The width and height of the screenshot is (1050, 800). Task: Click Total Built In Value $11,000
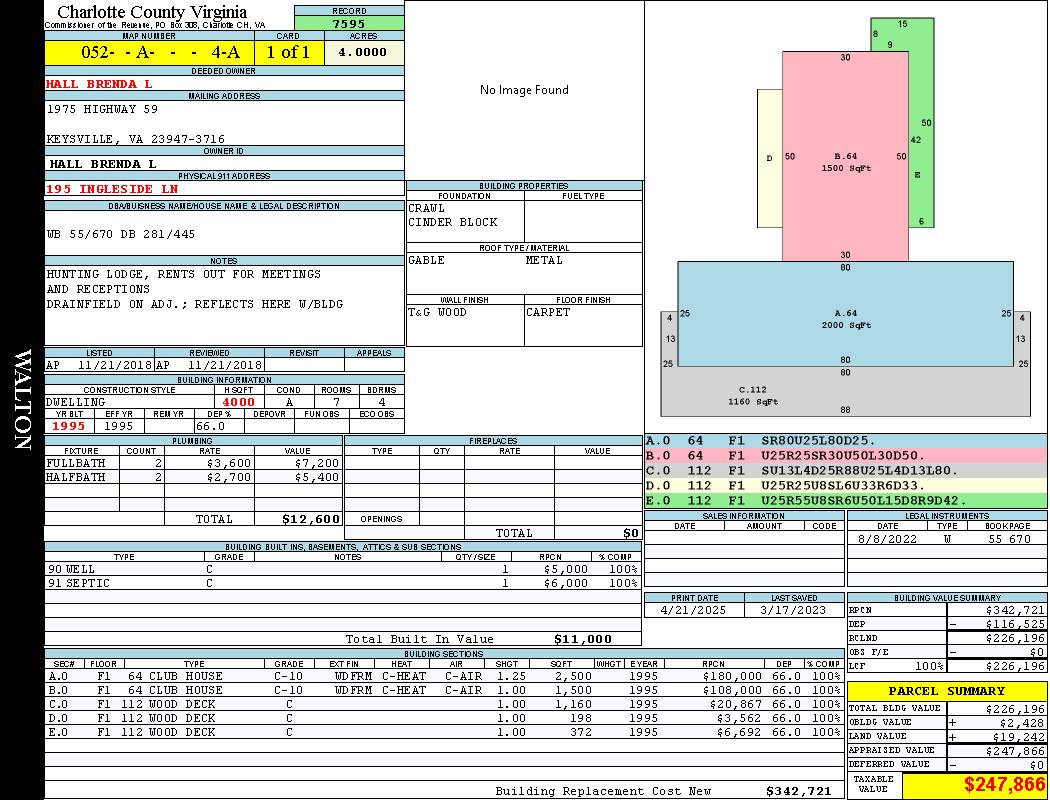(x=583, y=639)
